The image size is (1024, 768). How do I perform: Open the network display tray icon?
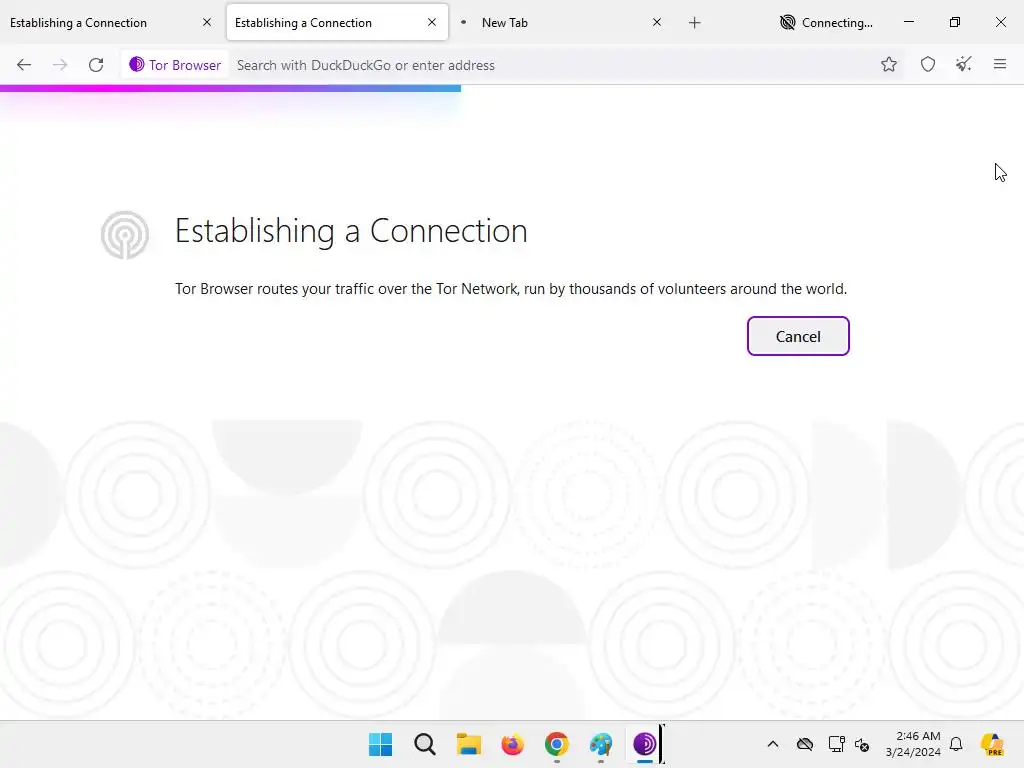(836, 744)
